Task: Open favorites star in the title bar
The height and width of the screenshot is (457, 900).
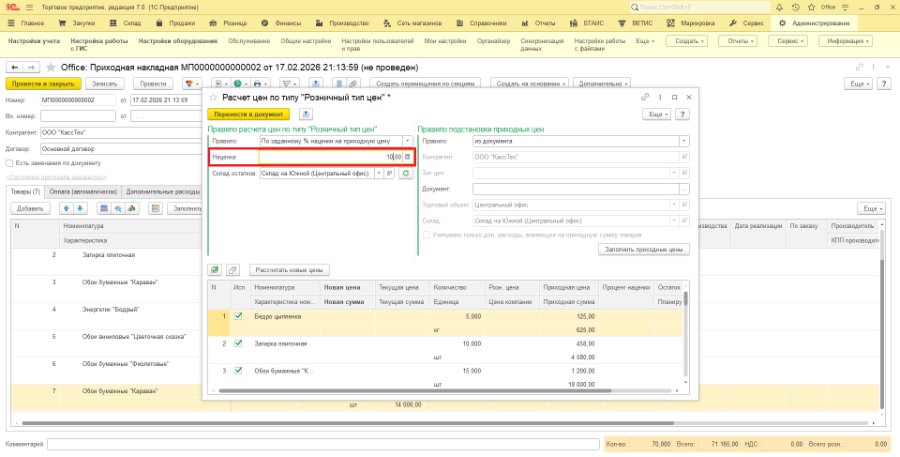Action: point(812,7)
